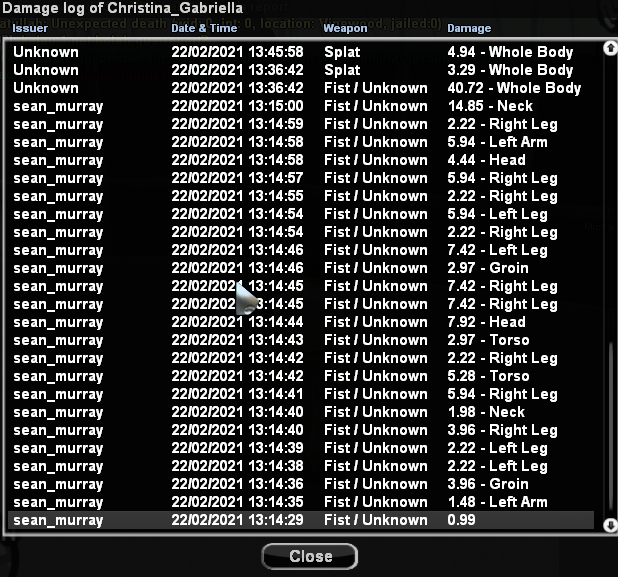618x577 pixels.
Task: Select the row with time 13:45:58
Action: pyautogui.click(x=301, y=52)
